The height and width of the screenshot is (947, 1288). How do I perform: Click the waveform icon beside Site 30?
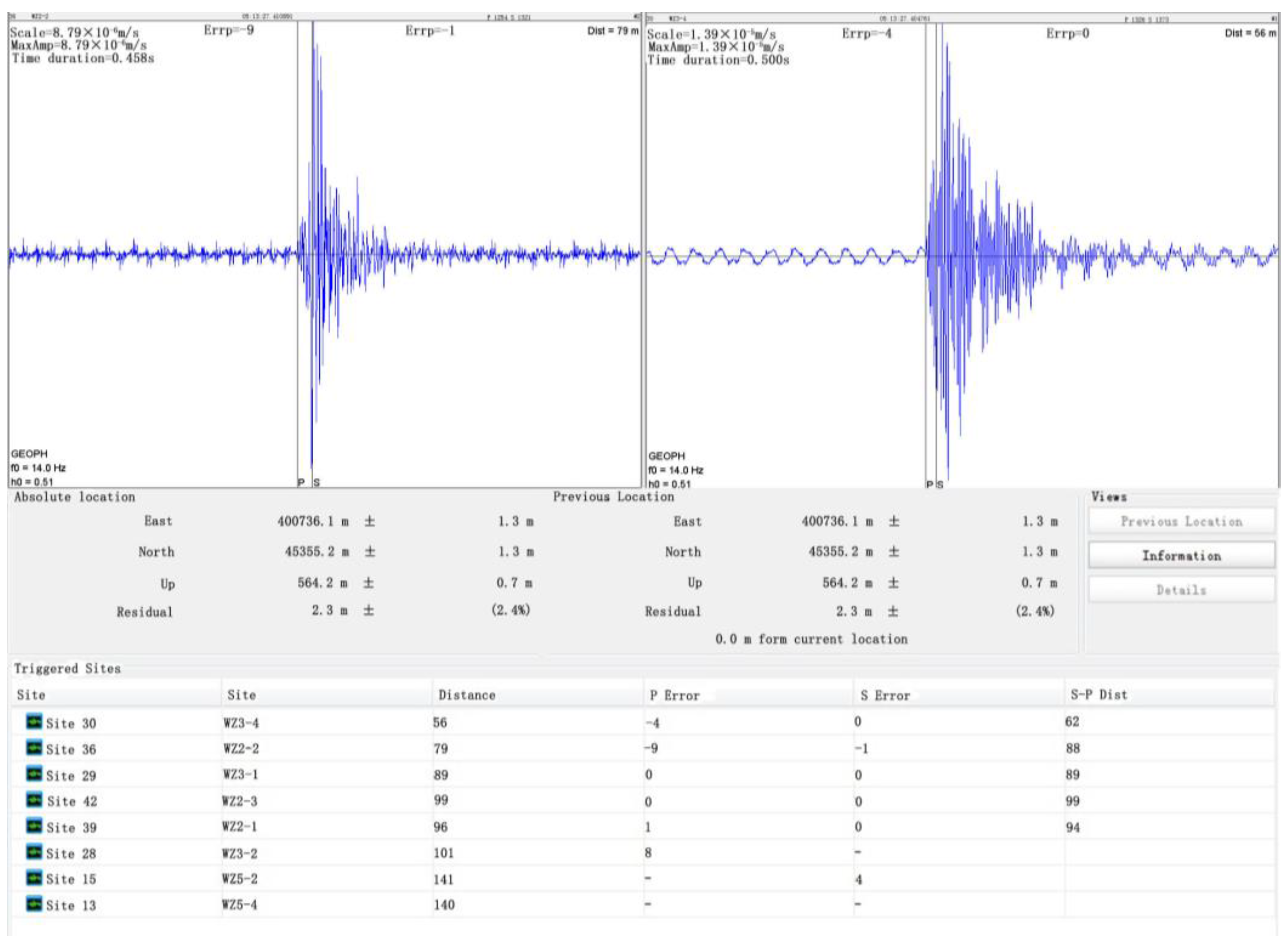point(35,723)
